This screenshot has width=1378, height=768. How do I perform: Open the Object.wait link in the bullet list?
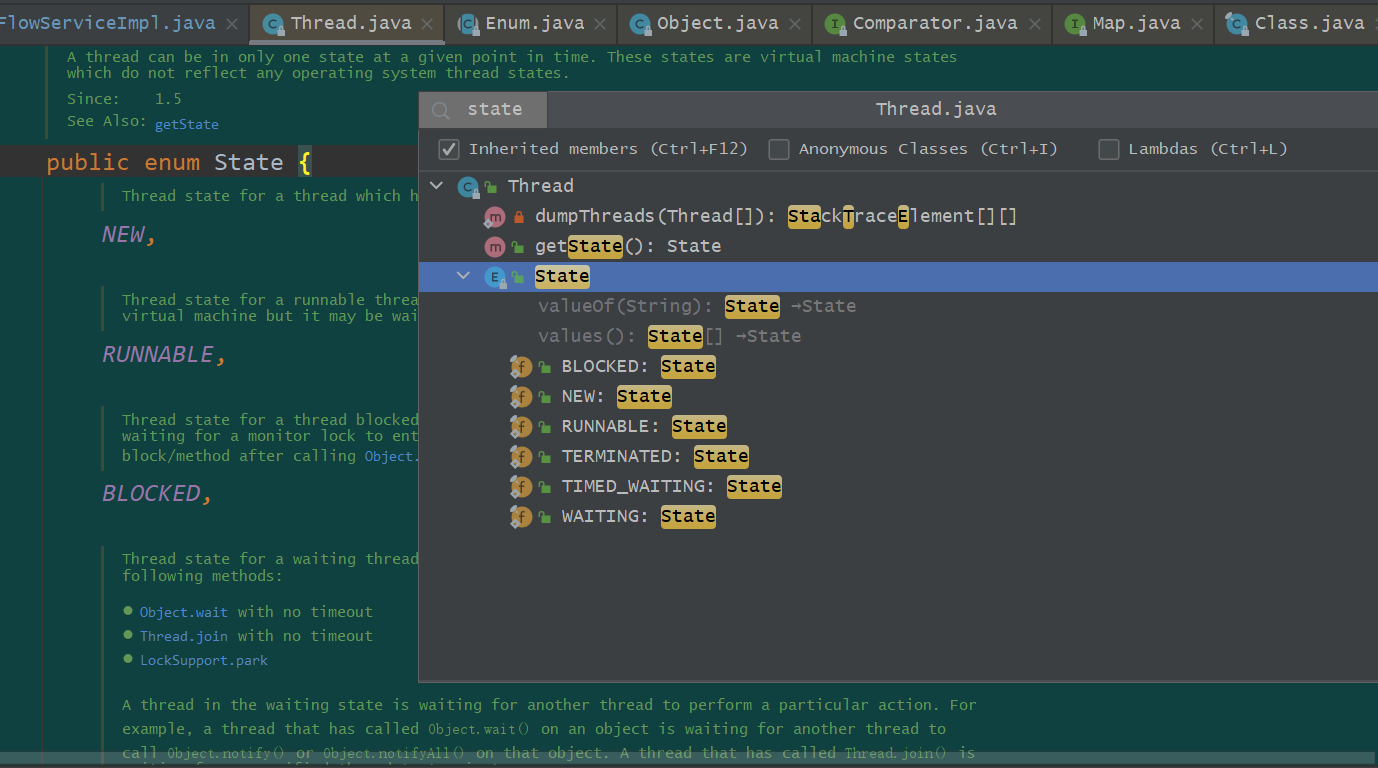coord(184,612)
